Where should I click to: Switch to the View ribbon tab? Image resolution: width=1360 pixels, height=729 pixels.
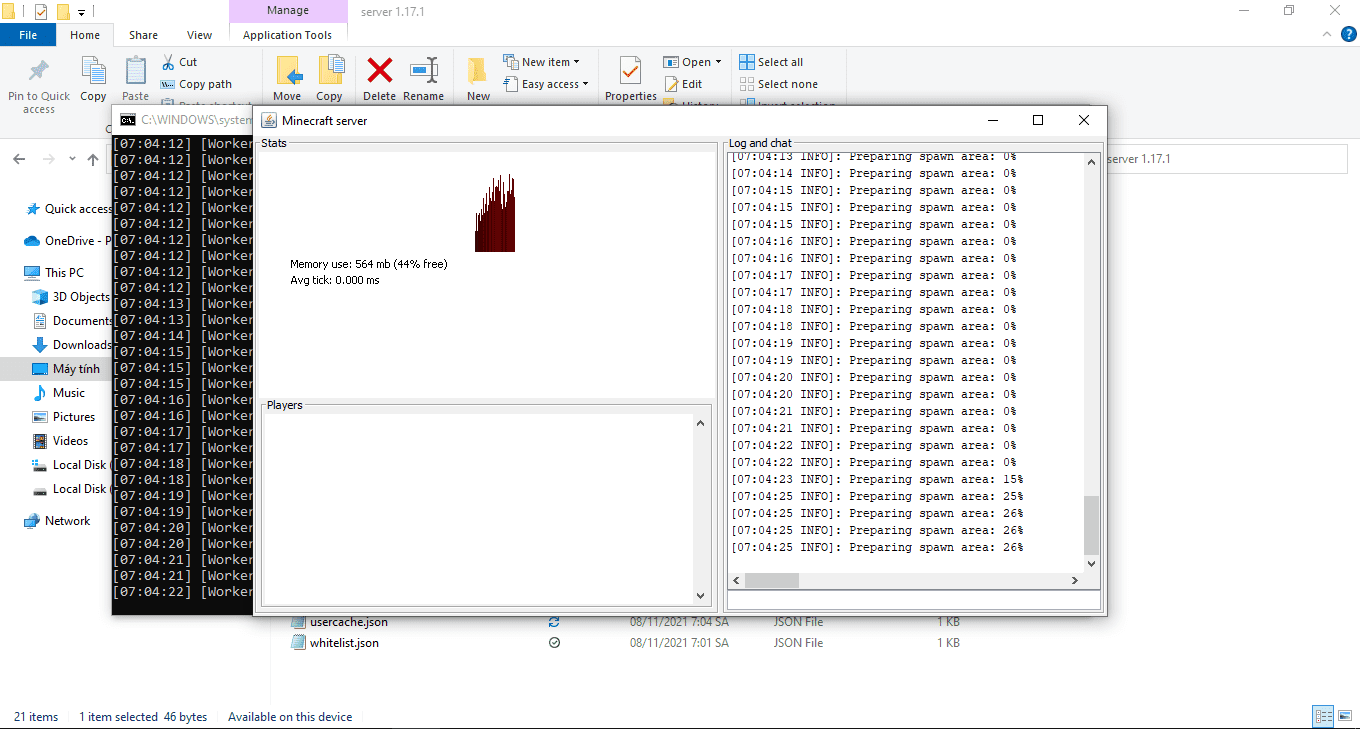(199, 35)
